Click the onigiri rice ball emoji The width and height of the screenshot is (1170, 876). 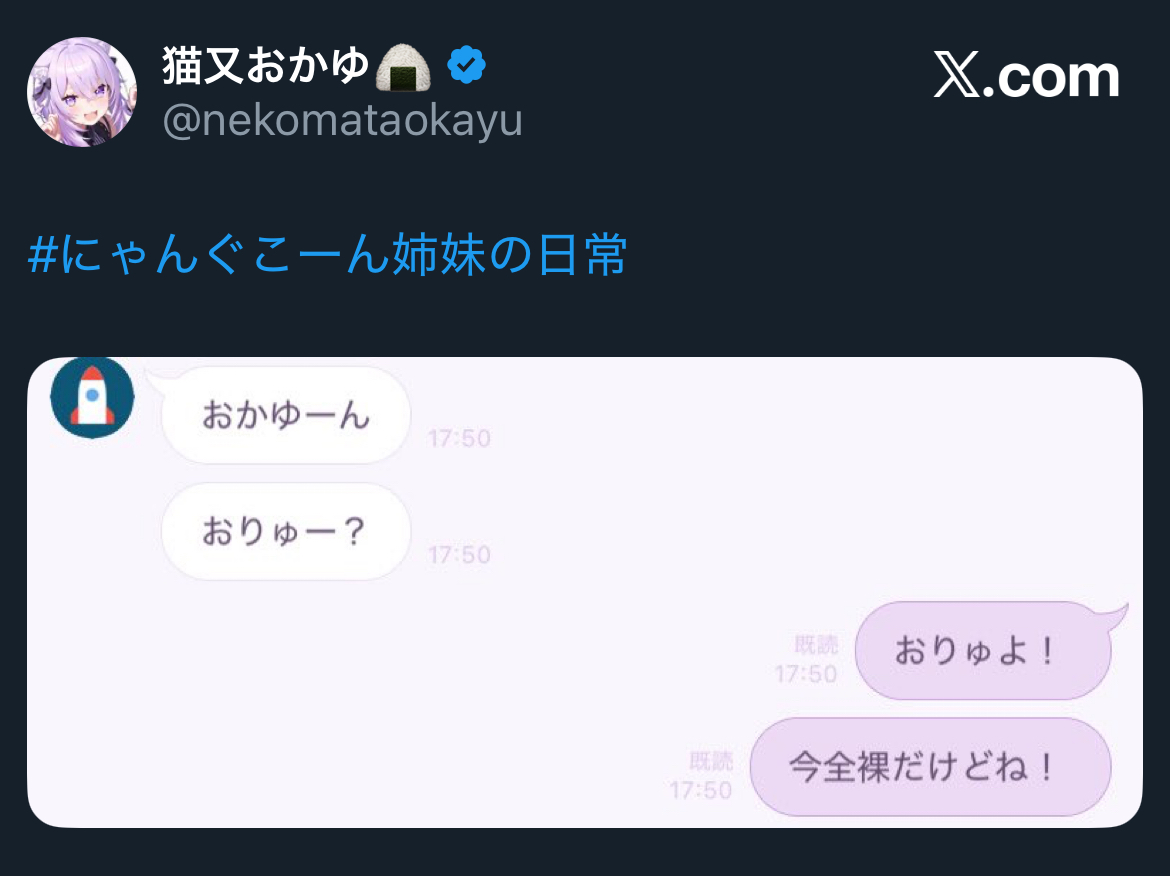[403, 66]
